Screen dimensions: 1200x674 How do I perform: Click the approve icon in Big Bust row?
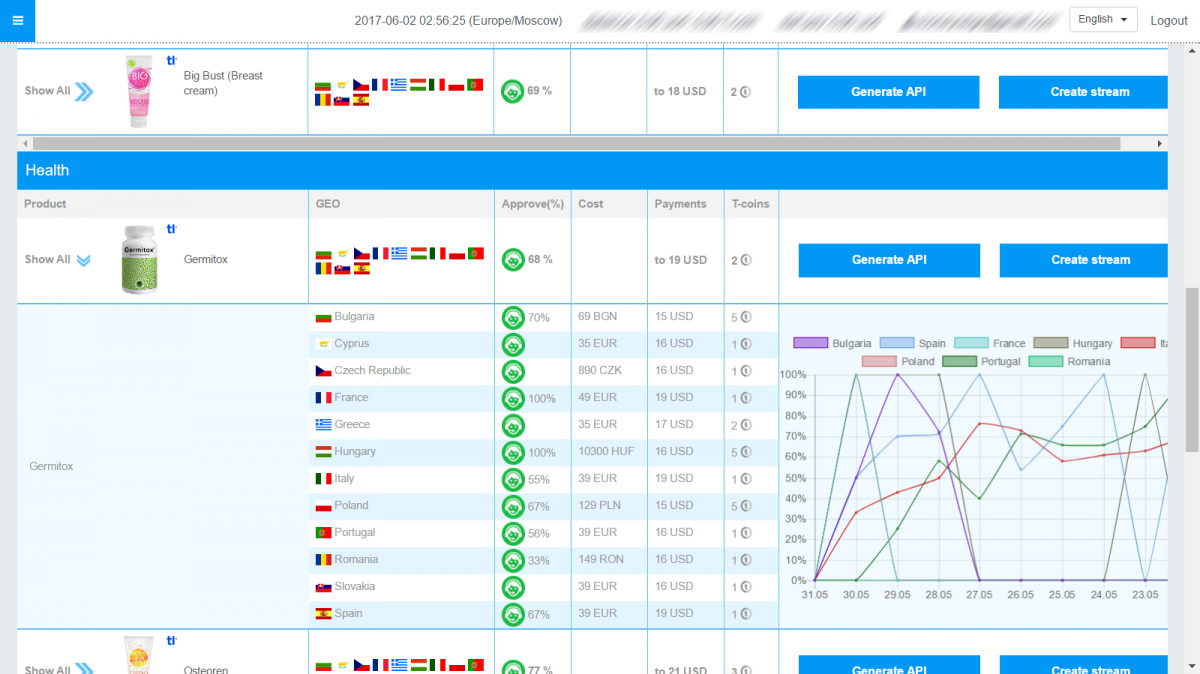pyautogui.click(x=512, y=91)
